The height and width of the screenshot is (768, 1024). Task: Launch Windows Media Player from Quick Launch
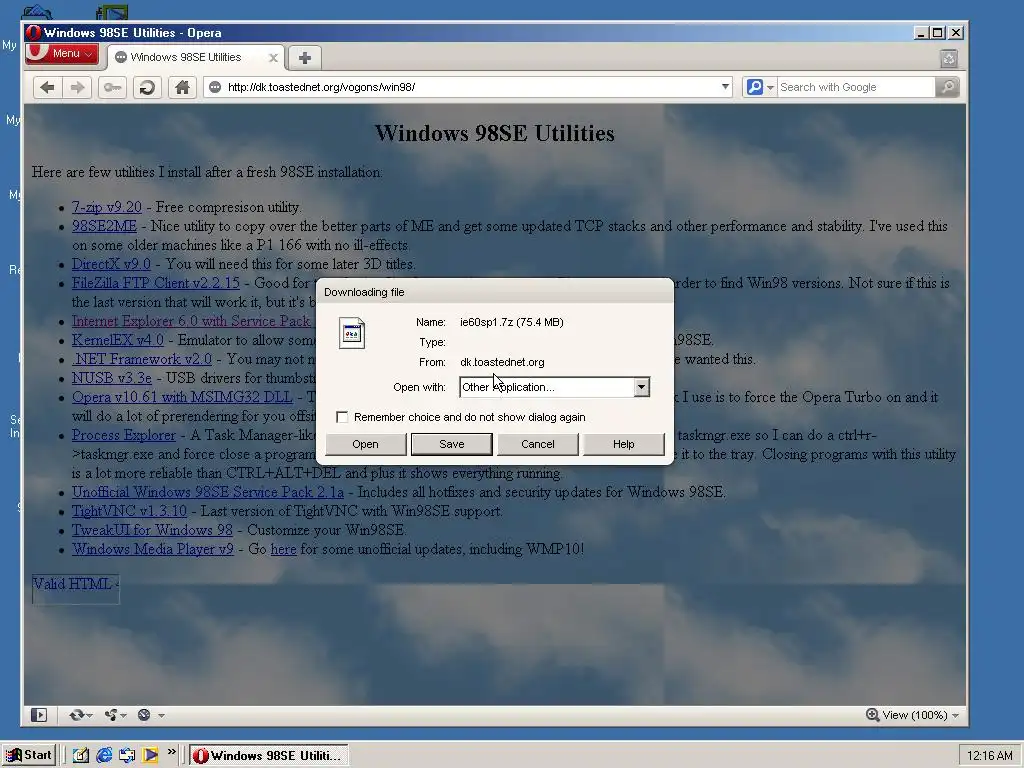pyautogui.click(x=150, y=755)
